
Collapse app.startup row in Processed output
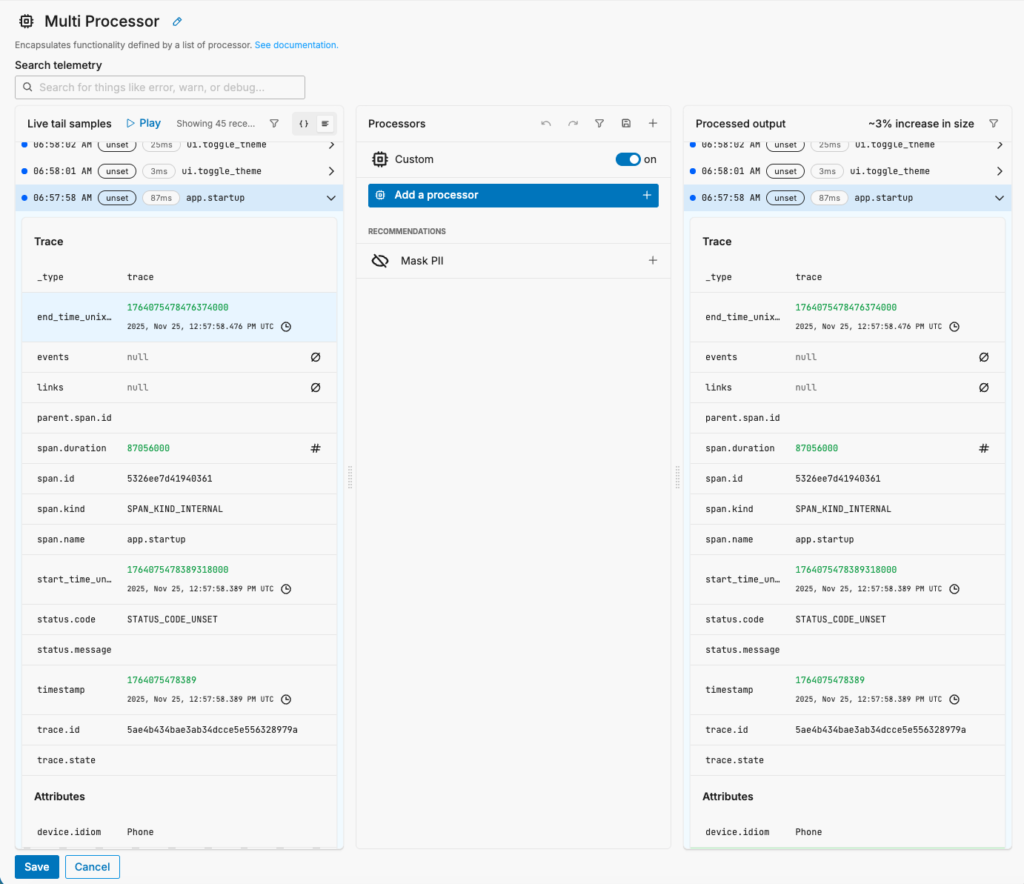pos(999,198)
